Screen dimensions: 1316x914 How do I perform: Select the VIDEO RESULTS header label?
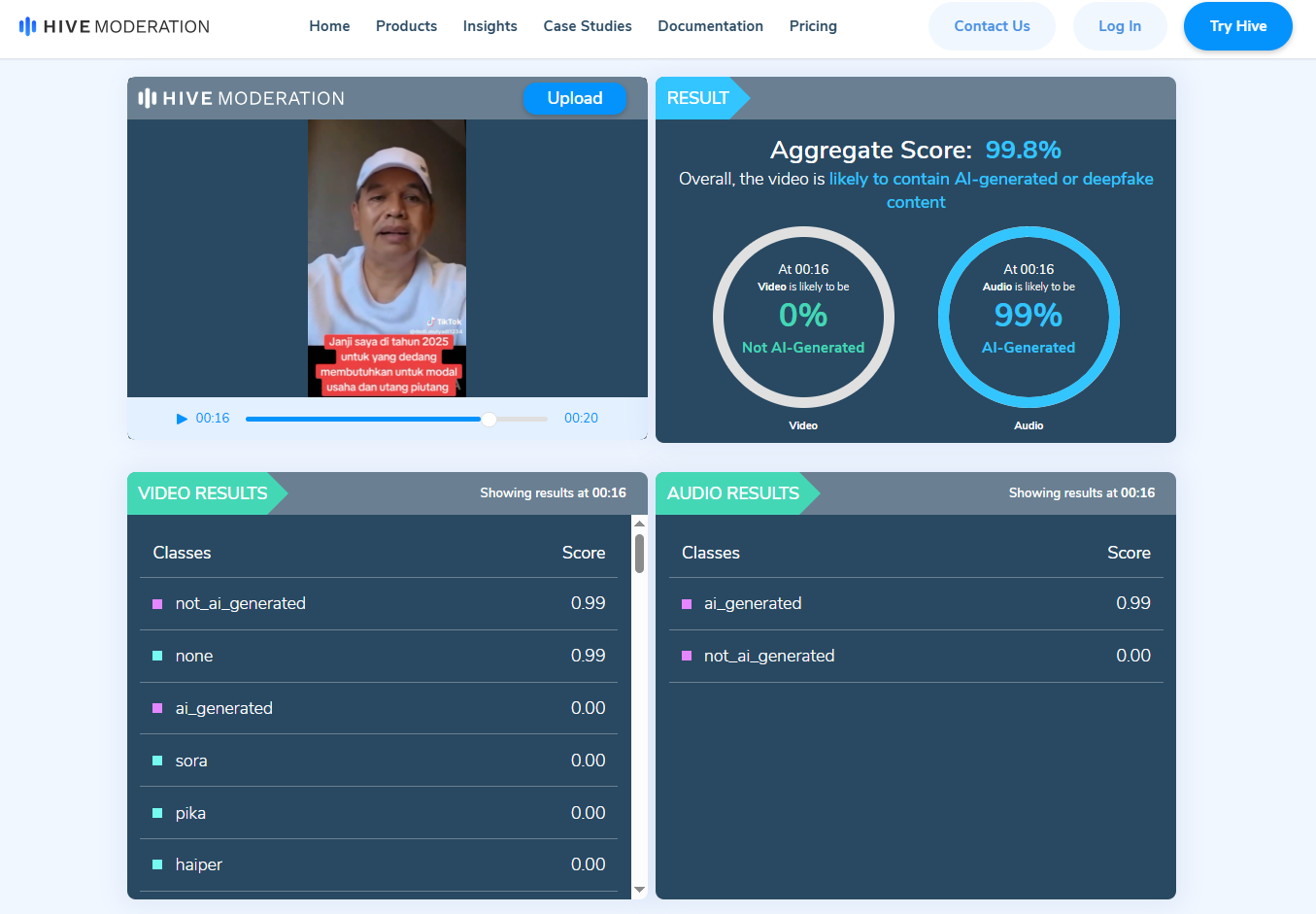coord(202,493)
